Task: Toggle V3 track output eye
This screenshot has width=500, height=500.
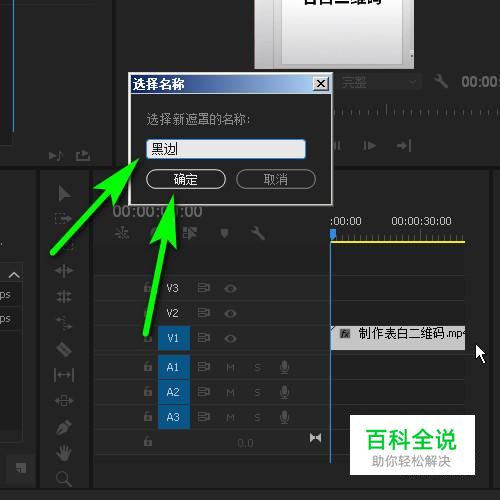Action: [230, 288]
